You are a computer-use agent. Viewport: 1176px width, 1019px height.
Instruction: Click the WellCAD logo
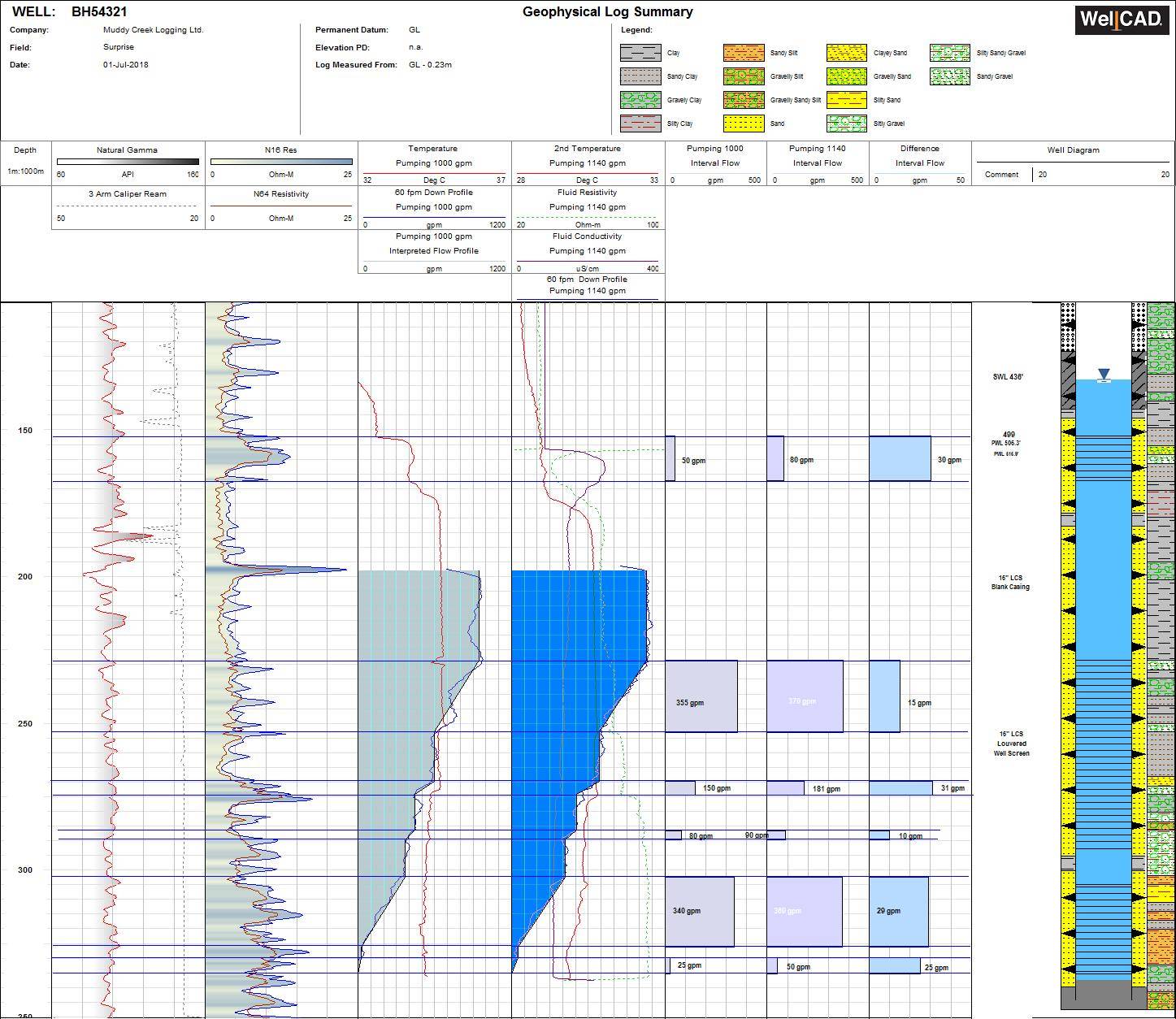(x=1122, y=21)
